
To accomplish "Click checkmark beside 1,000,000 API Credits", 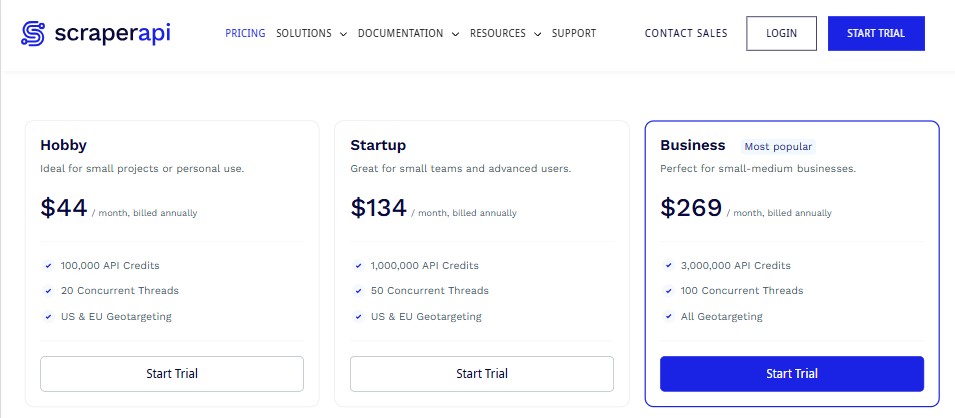I will (358, 266).
